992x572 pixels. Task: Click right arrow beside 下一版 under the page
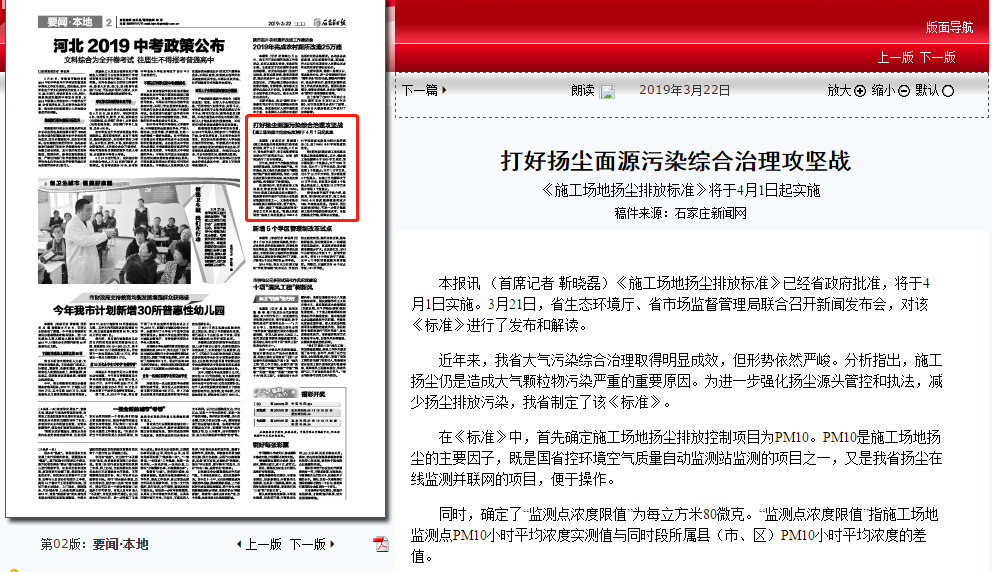[332, 545]
